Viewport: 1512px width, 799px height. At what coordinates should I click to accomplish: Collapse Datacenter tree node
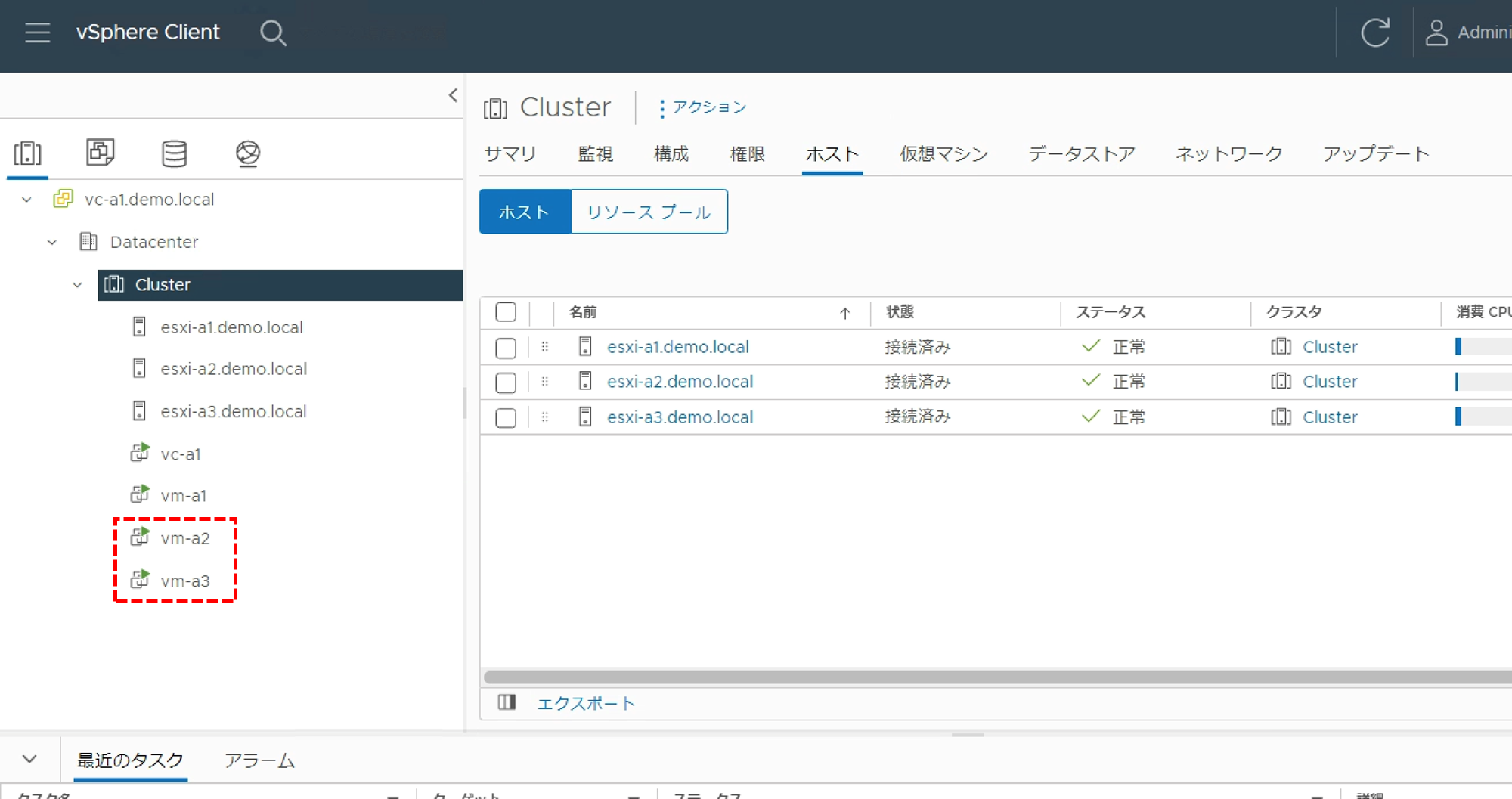coord(52,243)
